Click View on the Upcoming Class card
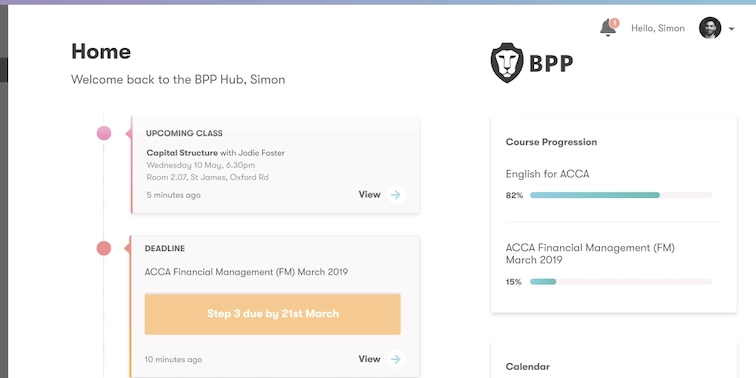Viewport: 756px width, 378px height. [x=369, y=195]
